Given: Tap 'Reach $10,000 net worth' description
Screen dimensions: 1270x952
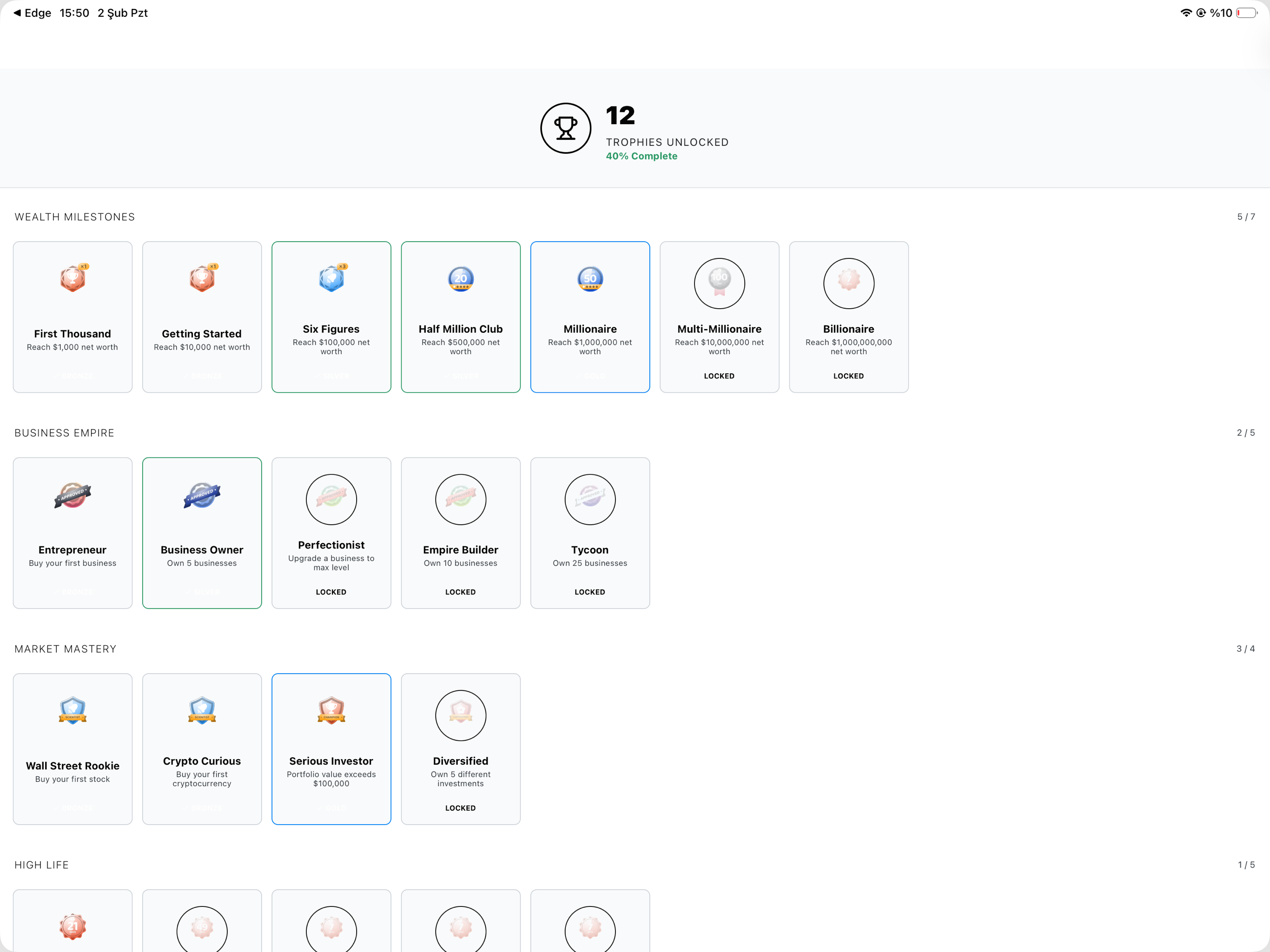Looking at the screenshot, I should tap(202, 347).
